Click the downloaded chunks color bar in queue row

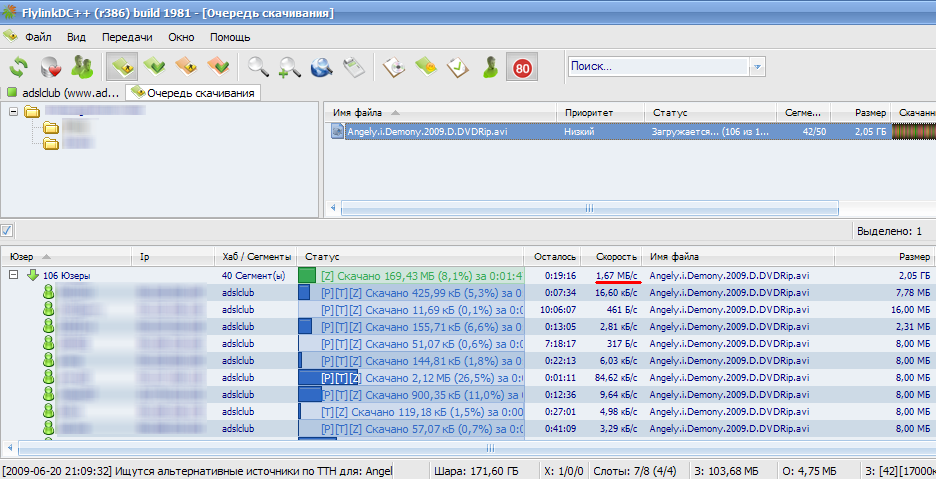coord(914,131)
